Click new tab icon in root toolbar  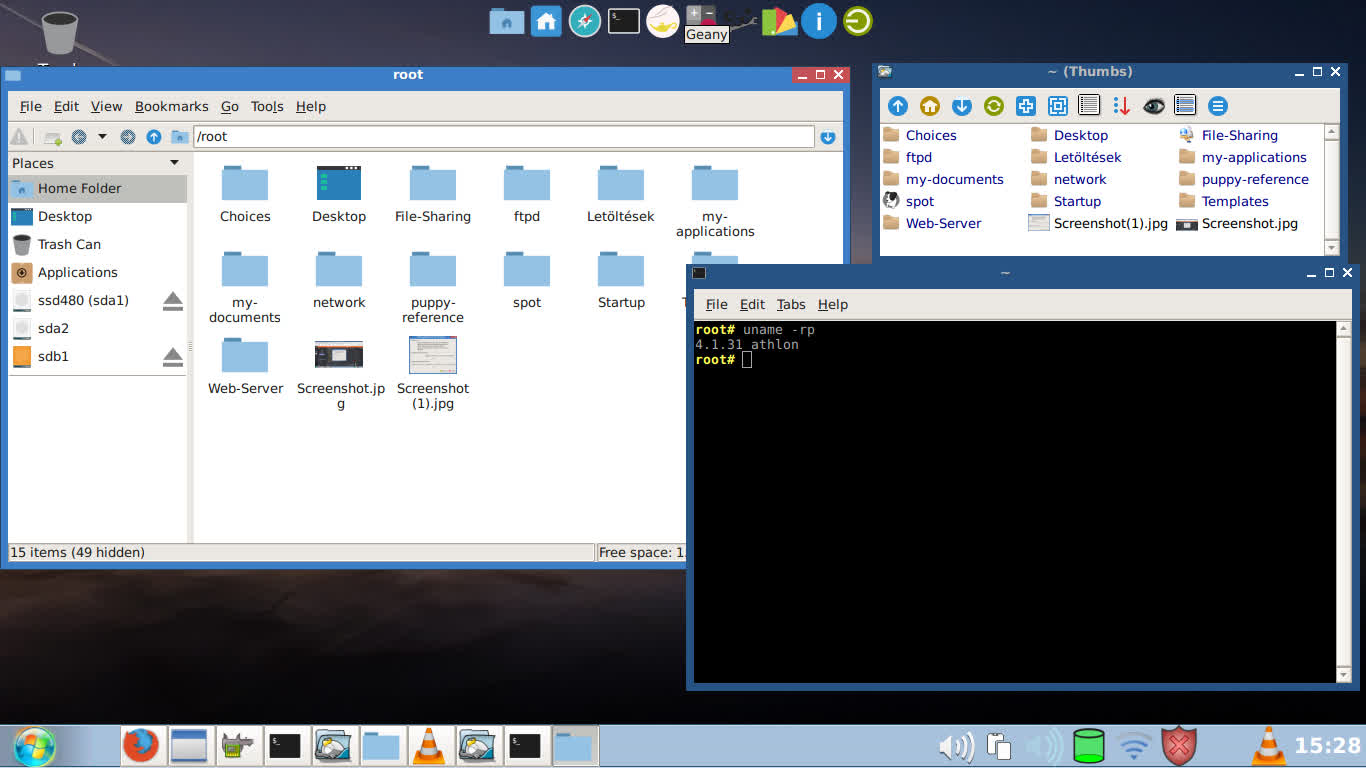pyautogui.click(x=52, y=137)
